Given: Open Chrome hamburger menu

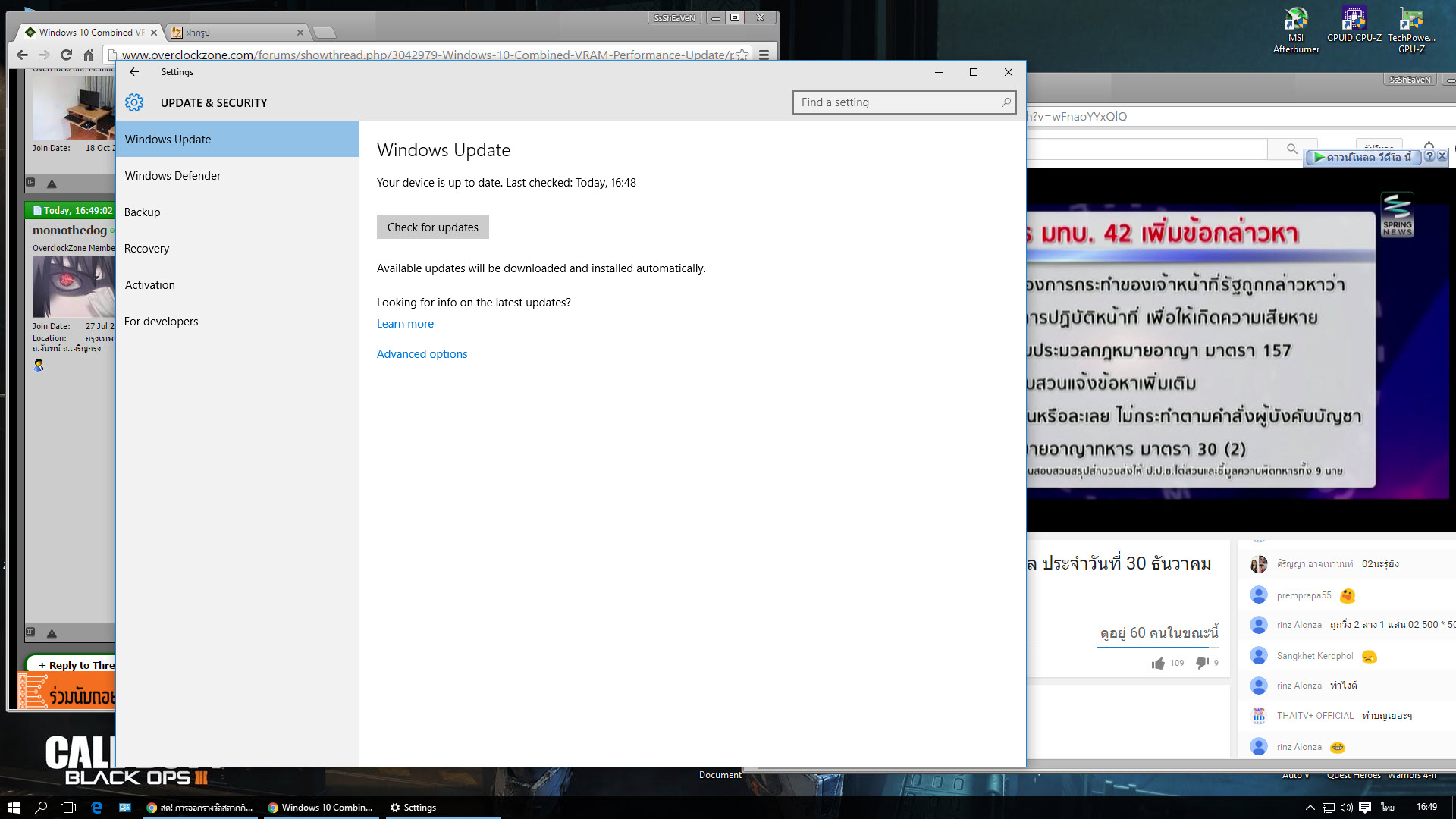Looking at the screenshot, I should click(x=764, y=55).
